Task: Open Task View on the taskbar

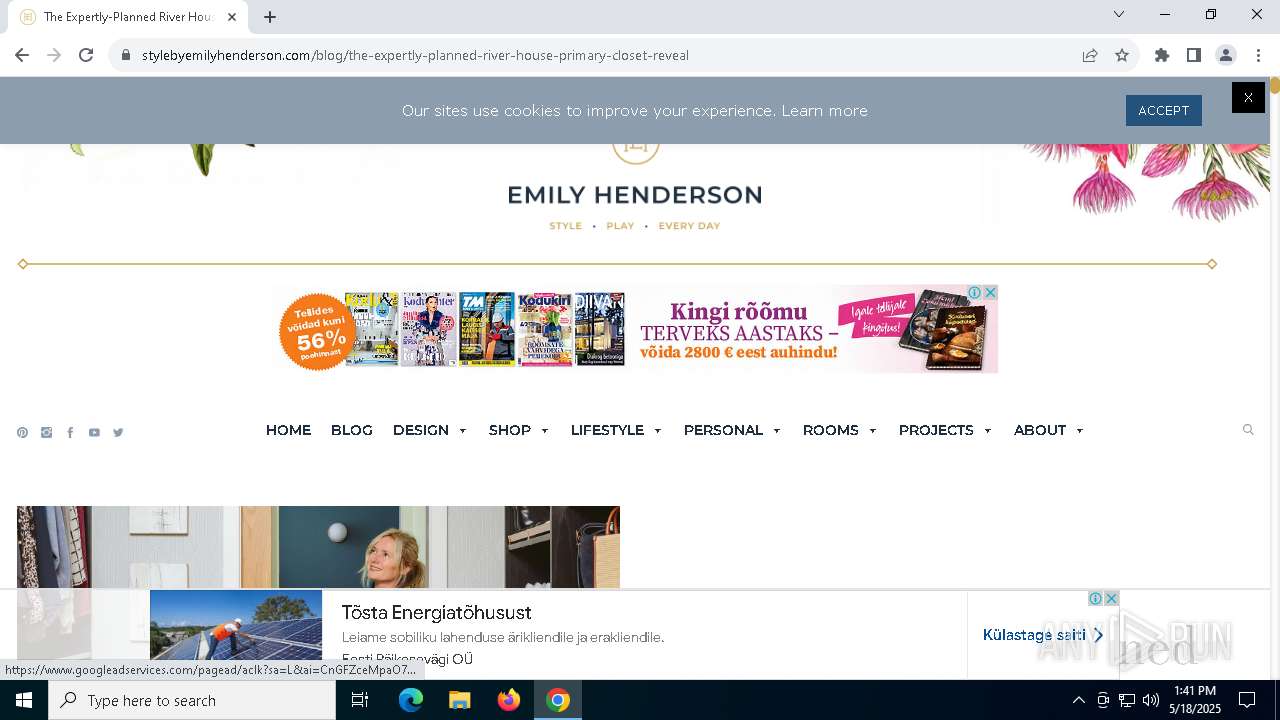Action: click(x=360, y=700)
